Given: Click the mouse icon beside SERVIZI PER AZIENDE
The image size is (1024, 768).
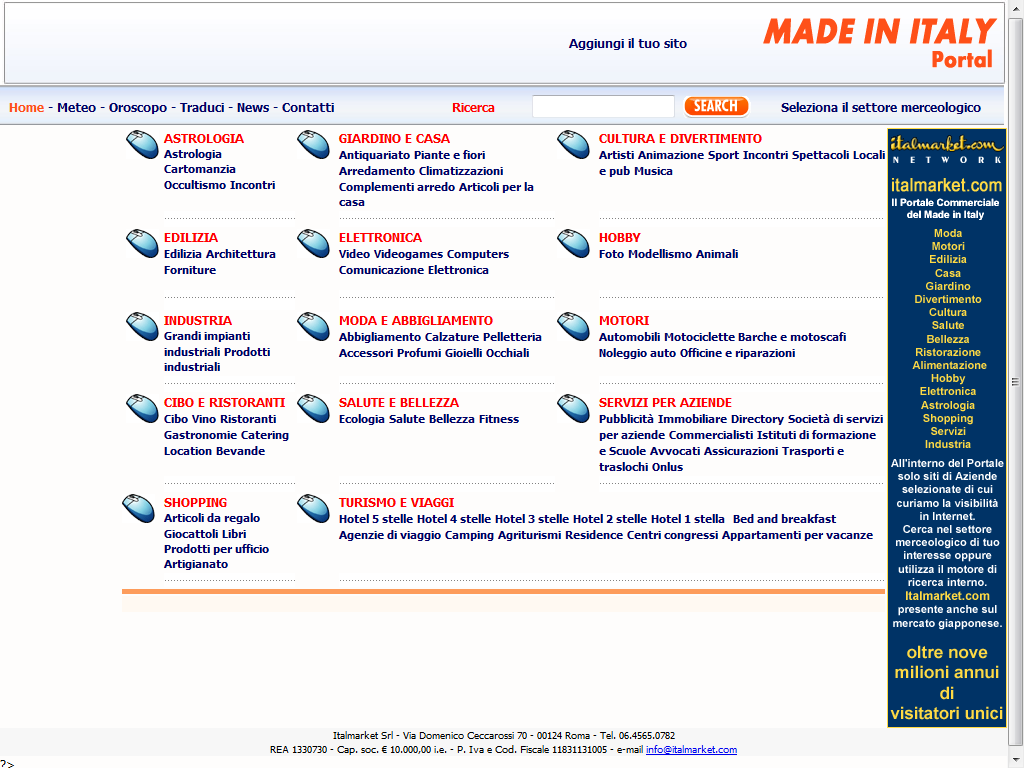Looking at the screenshot, I should tap(573, 408).
